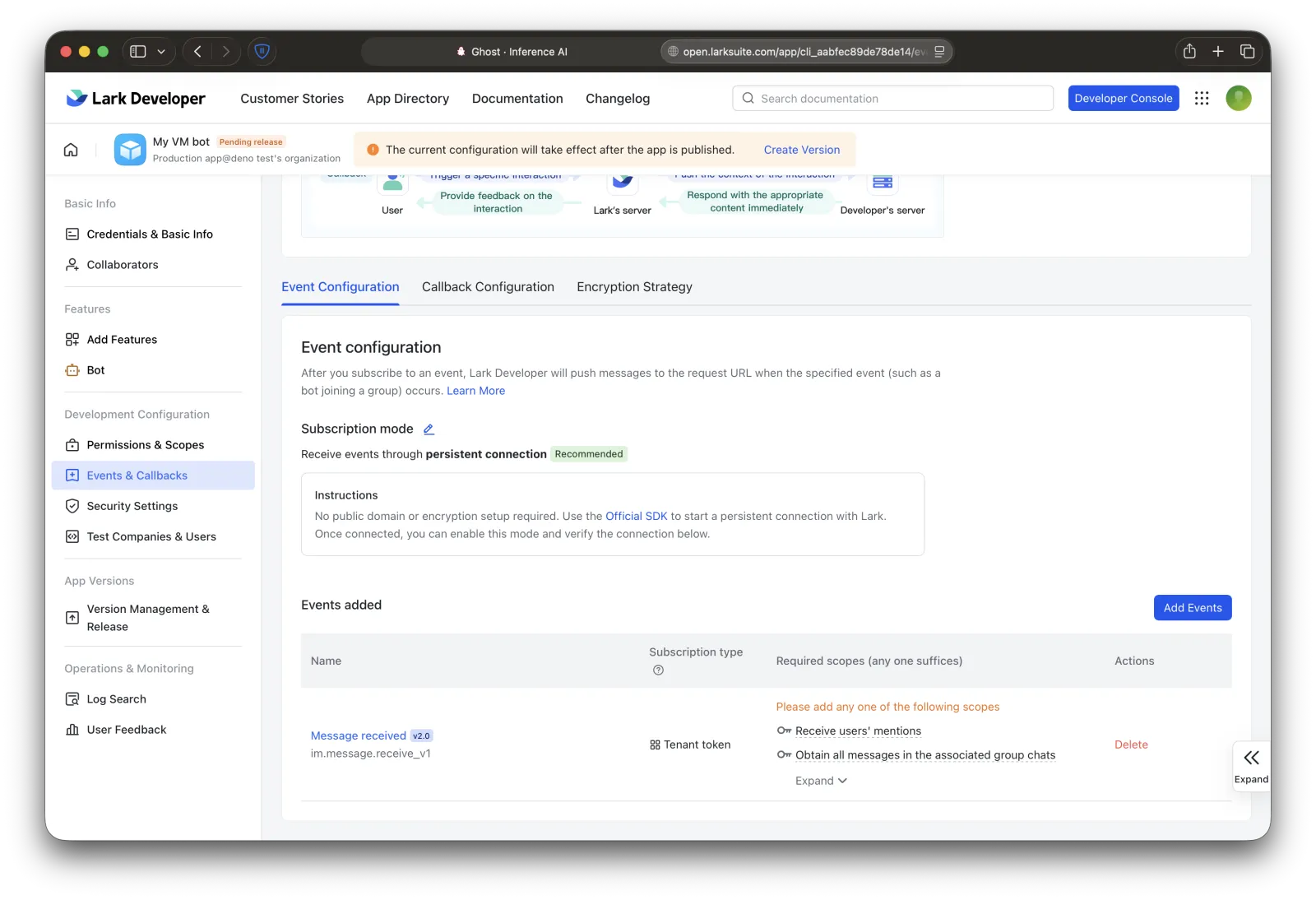The height and width of the screenshot is (900, 1316).
Task: Click the Collaborators person icon
Action: 72,265
